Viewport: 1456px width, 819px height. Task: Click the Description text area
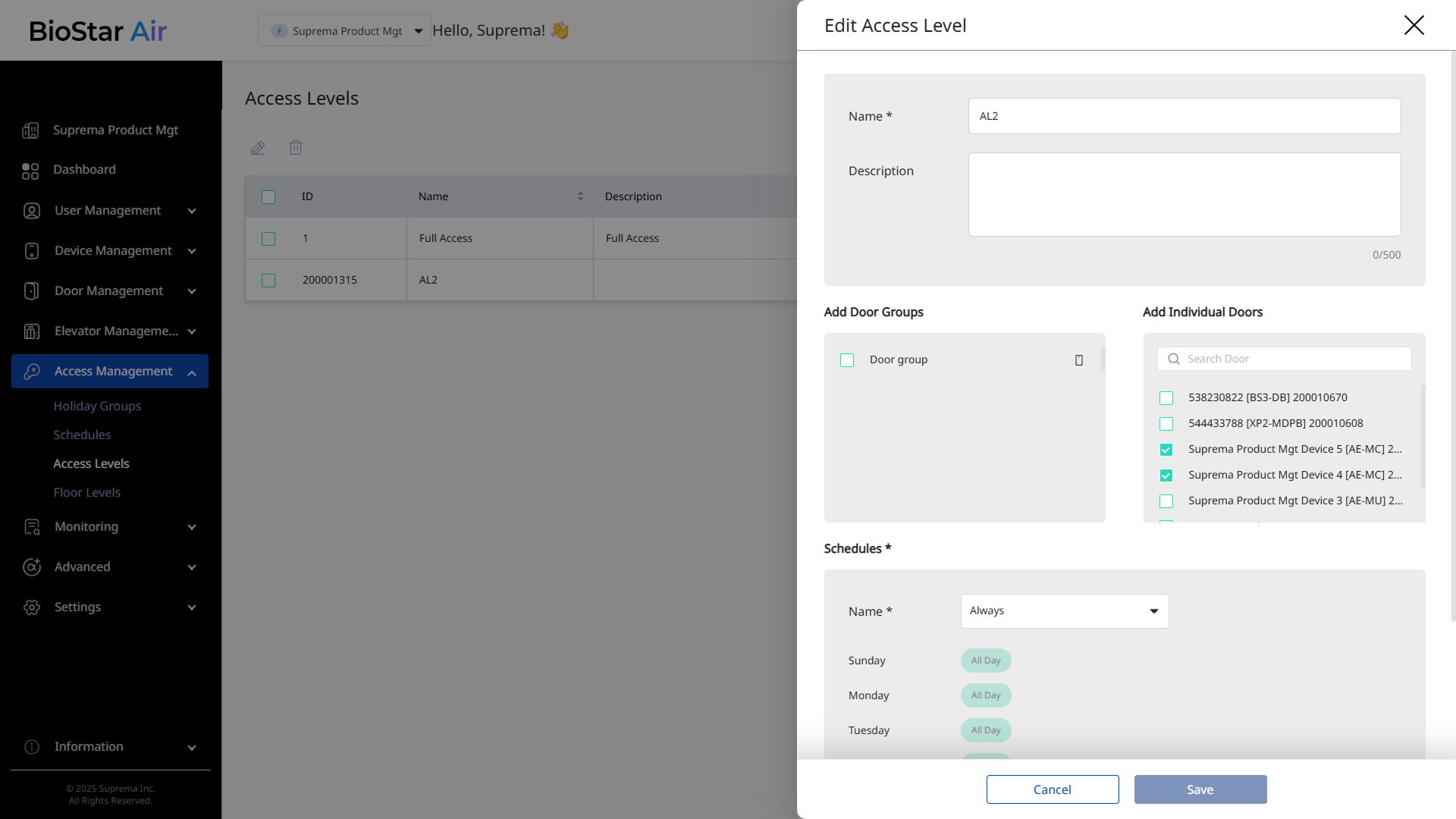(1184, 195)
